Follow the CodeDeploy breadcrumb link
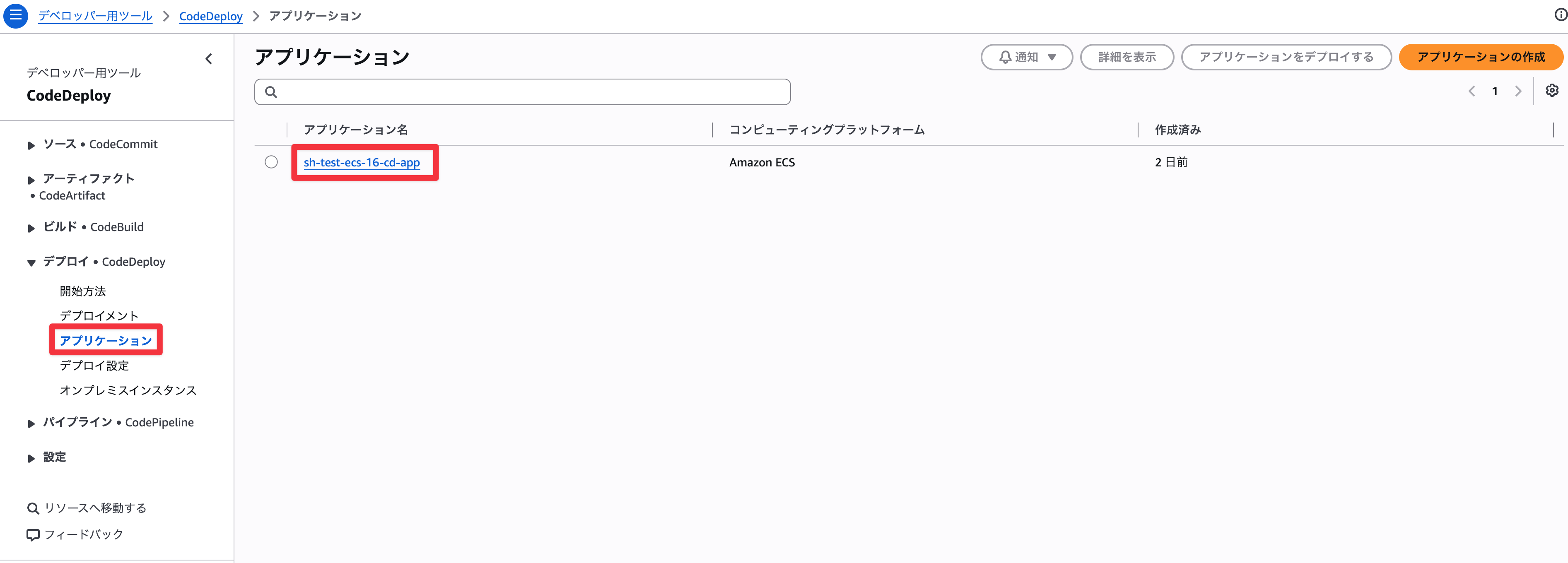This screenshot has height=563, width=1568. coord(211,16)
